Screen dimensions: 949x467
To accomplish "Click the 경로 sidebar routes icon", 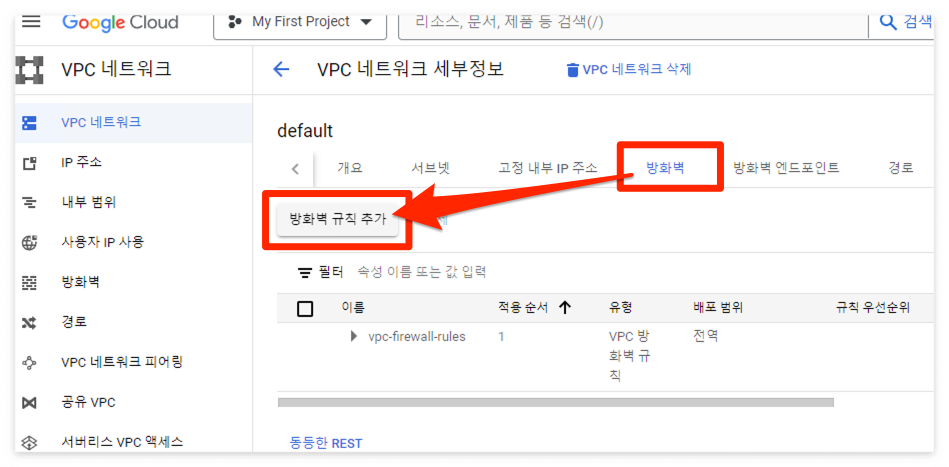I will pos(29,322).
